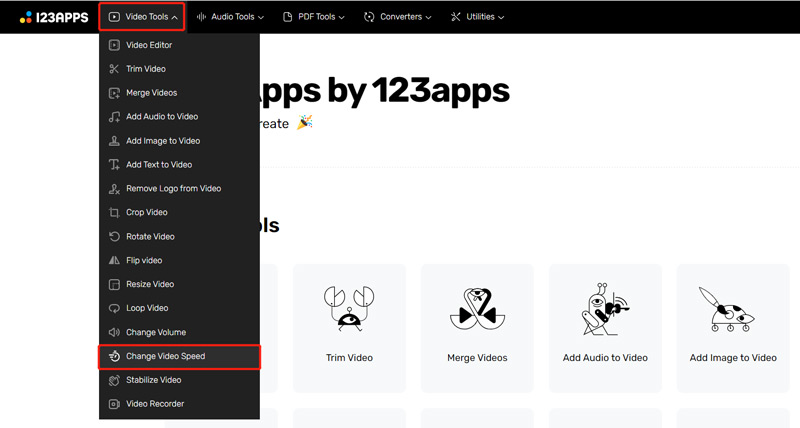800x428 pixels.
Task: Select Change Volume menu entry
Action: pos(179,332)
